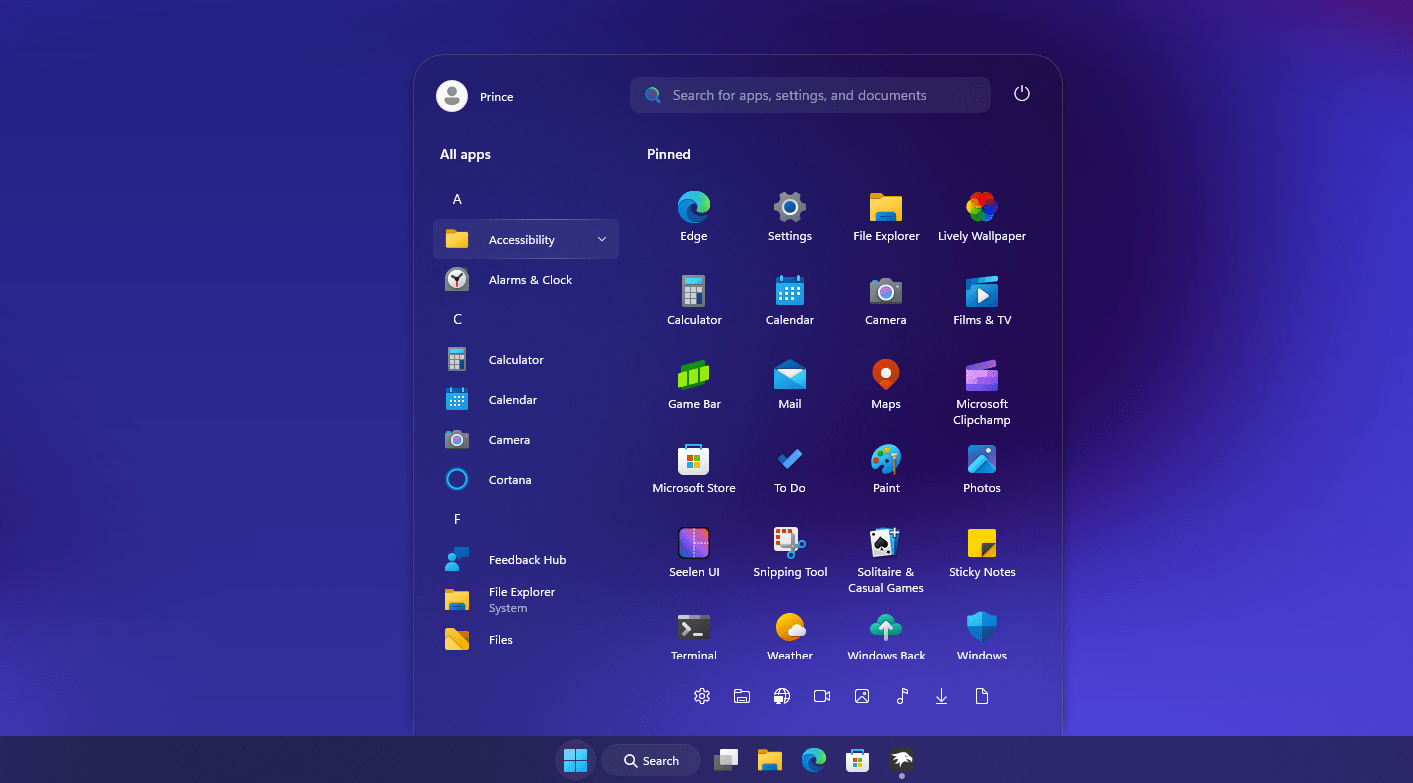Click letter F index header

(x=457, y=520)
